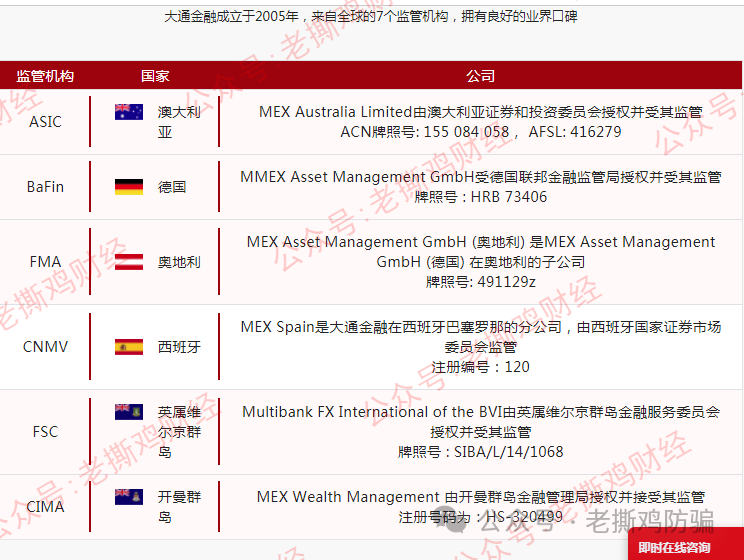Screen dimensions: 744x560
Task: Click the 开曼群岛 country name
Action: pos(179,506)
